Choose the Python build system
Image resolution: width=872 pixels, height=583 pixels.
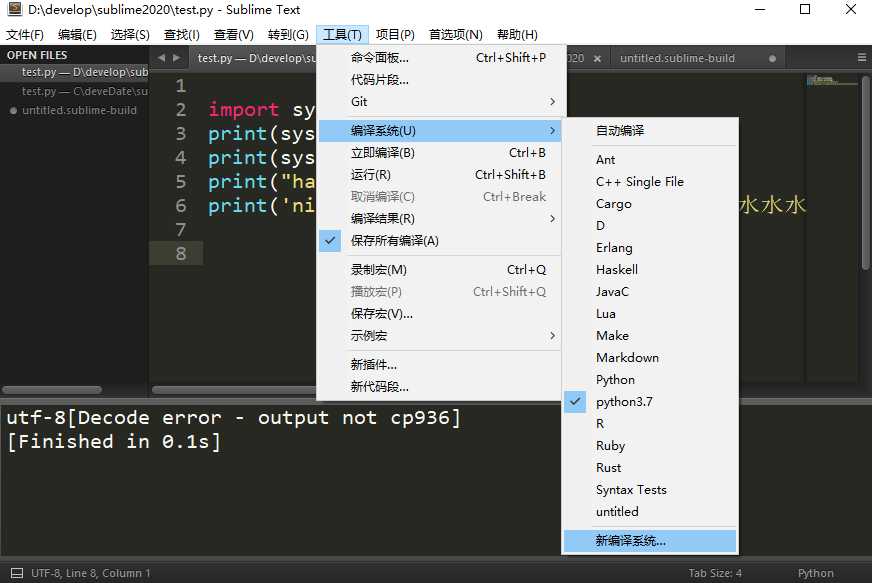pos(650,379)
